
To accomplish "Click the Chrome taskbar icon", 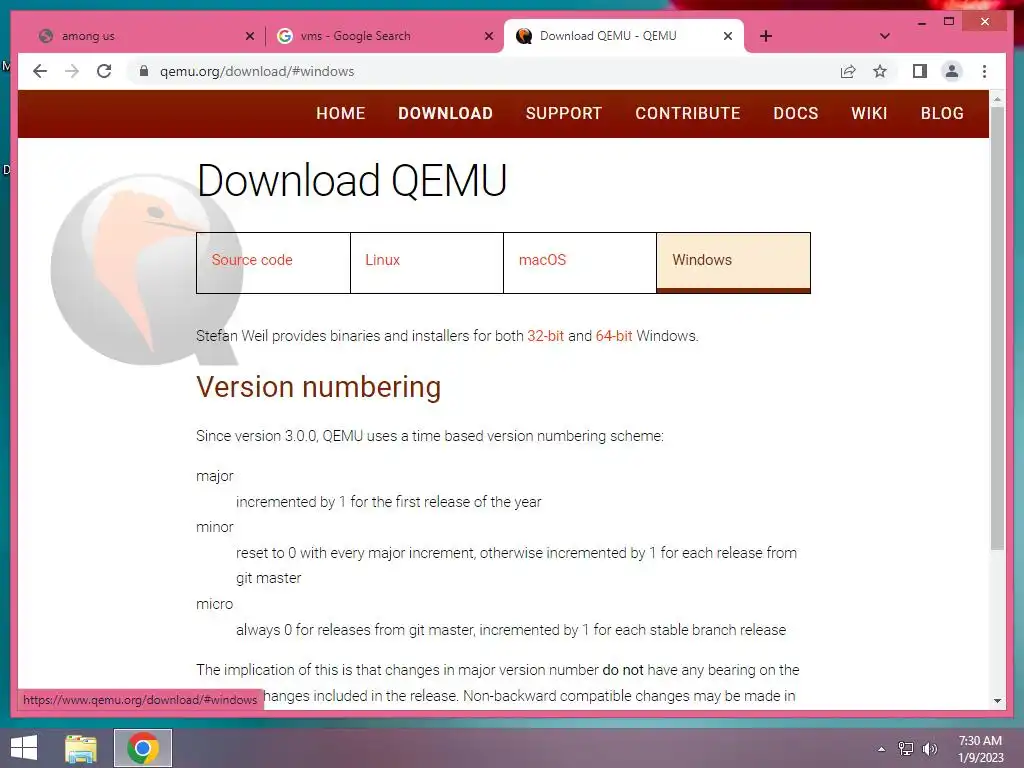I will [x=143, y=748].
